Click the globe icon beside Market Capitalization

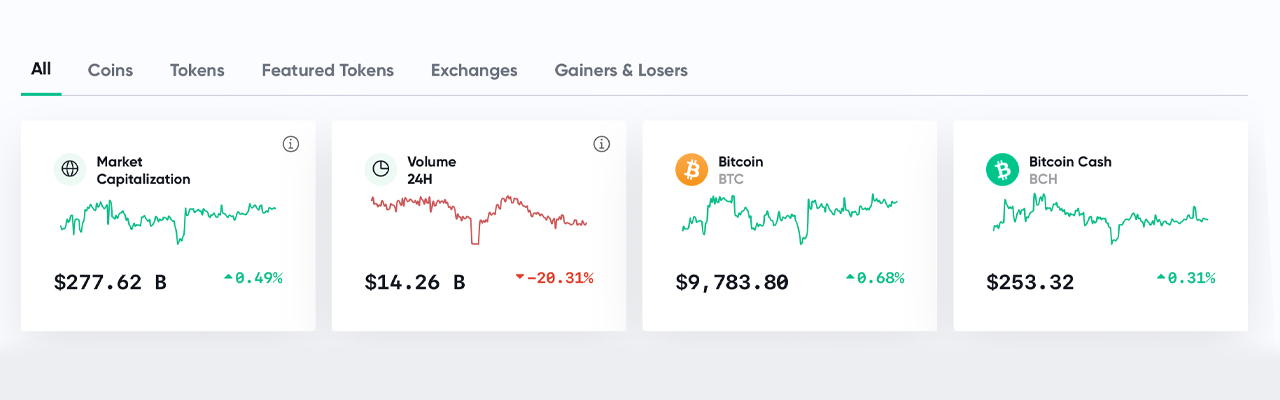(x=70, y=170)
